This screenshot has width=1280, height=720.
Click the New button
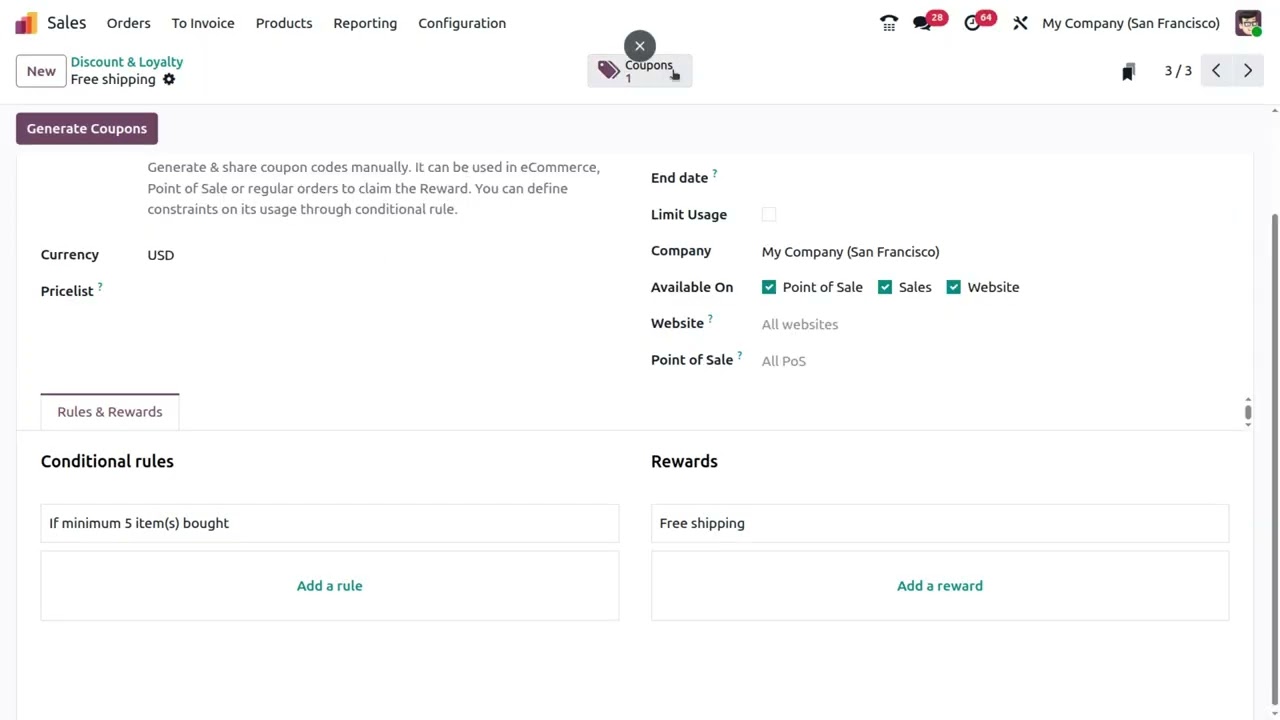coord(41,71)
